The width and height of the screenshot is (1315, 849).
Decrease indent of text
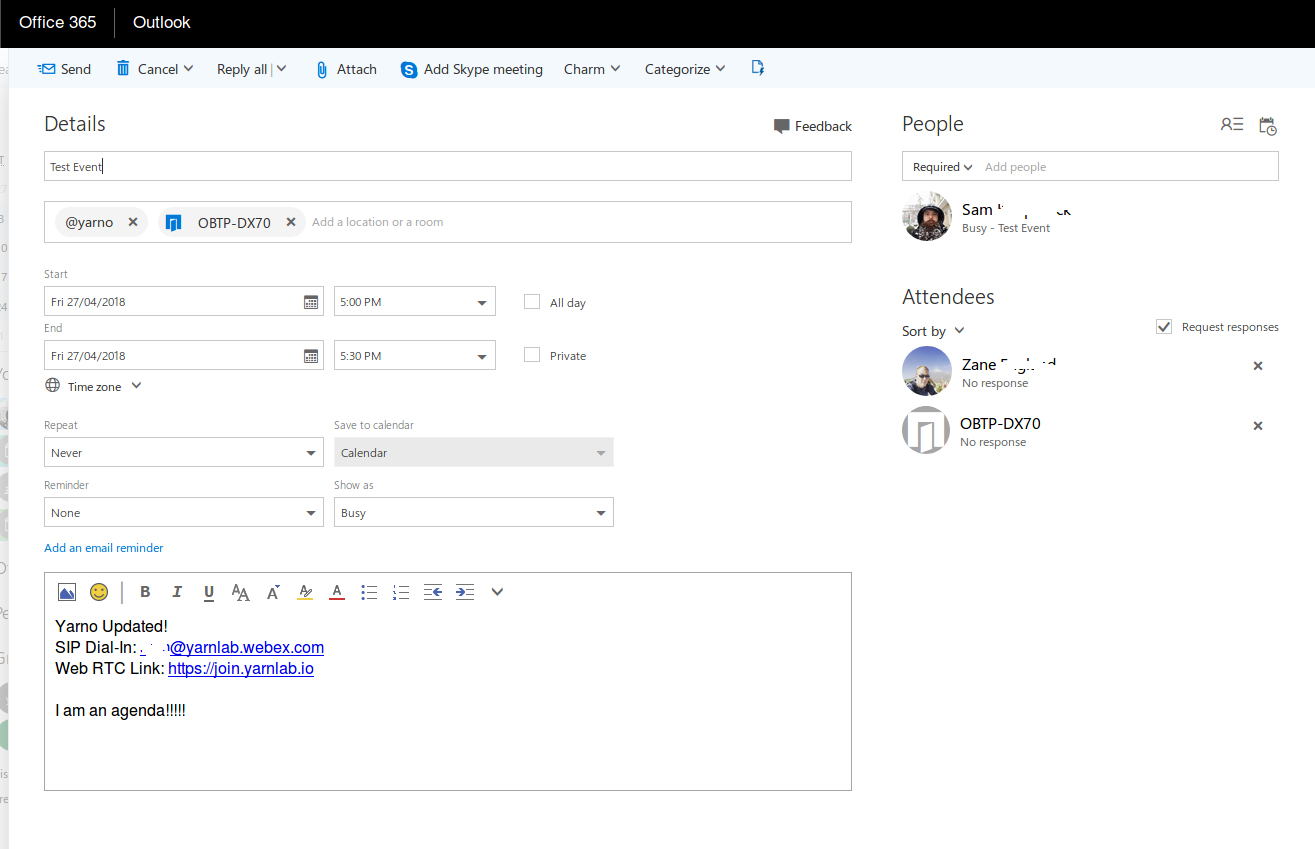432,592
